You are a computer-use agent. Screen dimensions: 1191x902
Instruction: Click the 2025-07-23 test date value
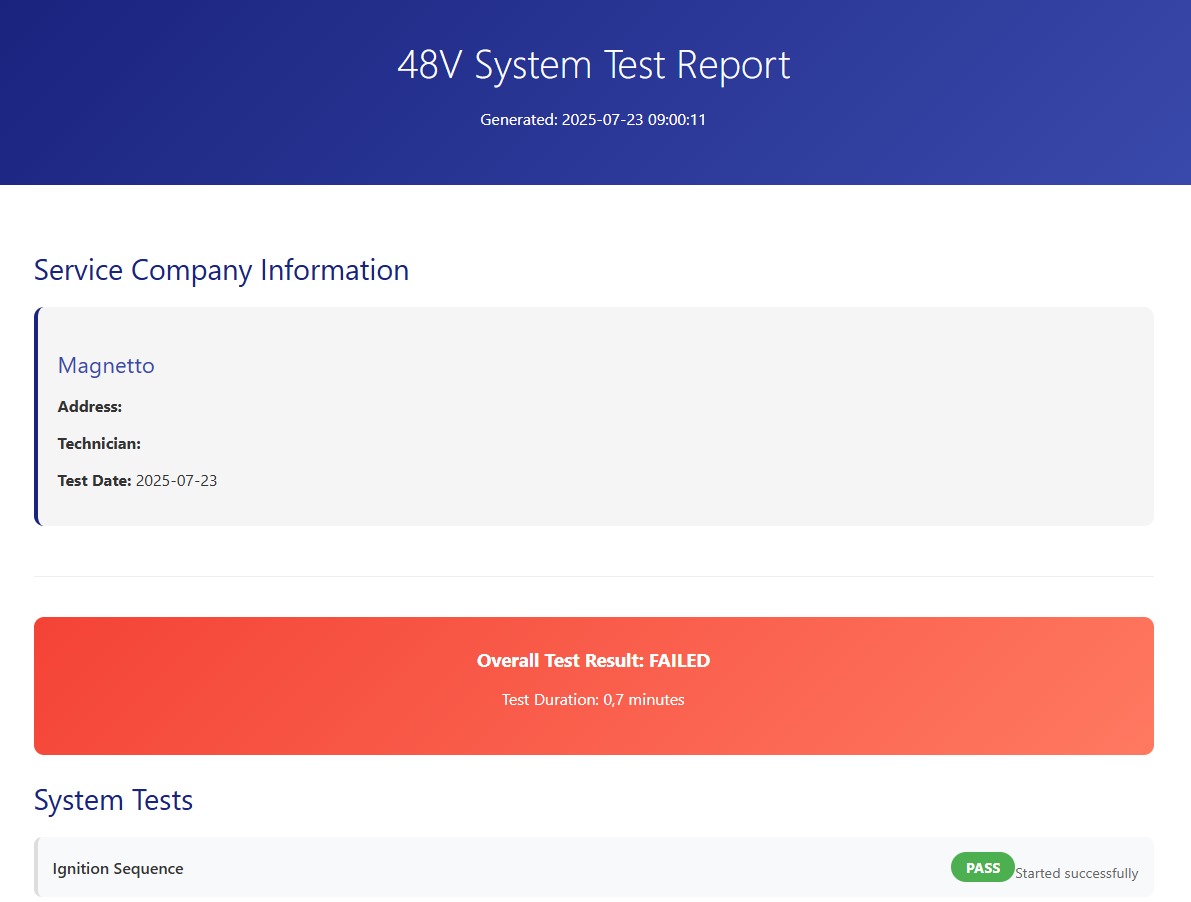coord(176,480)
